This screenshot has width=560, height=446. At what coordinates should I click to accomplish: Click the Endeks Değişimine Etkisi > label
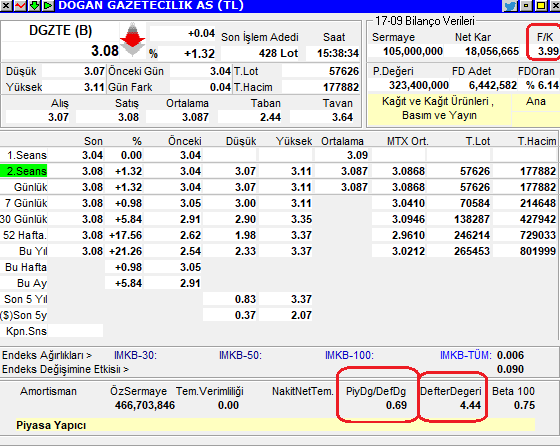tap(65, 369)
